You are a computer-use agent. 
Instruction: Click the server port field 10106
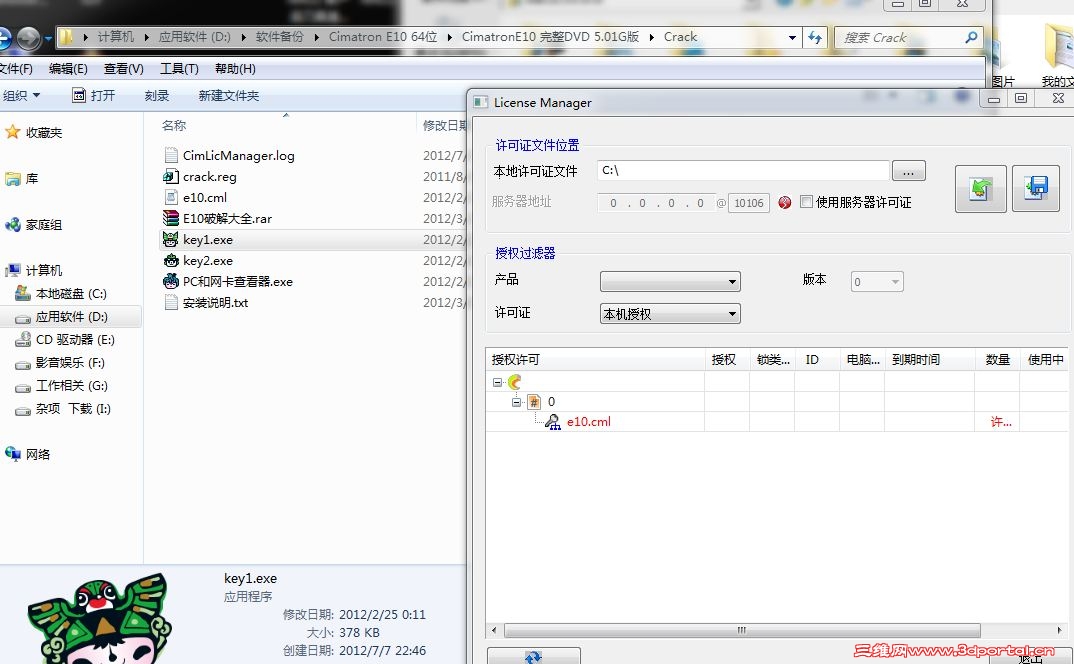pos(749,203)
